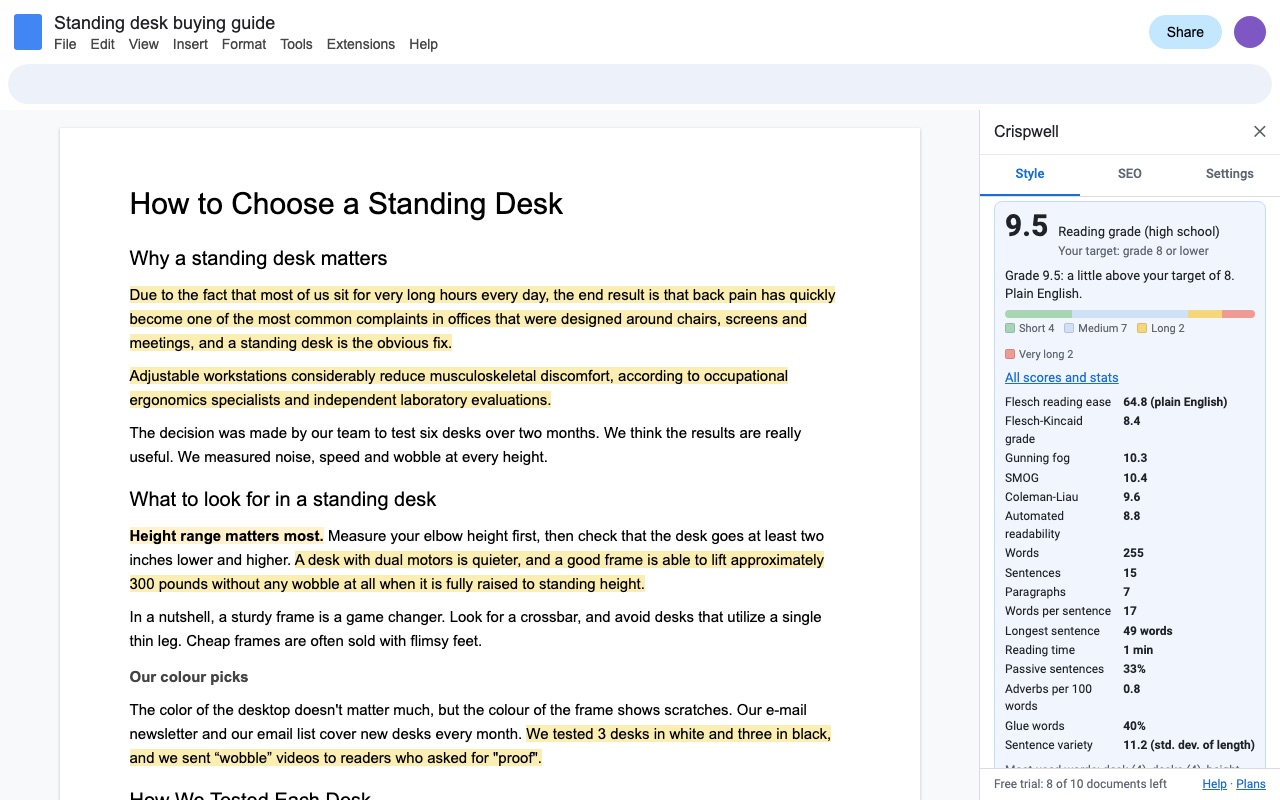Viewport: 1280px width, 800px height.
Task: Open the File menu
Action: click(65, 44)
